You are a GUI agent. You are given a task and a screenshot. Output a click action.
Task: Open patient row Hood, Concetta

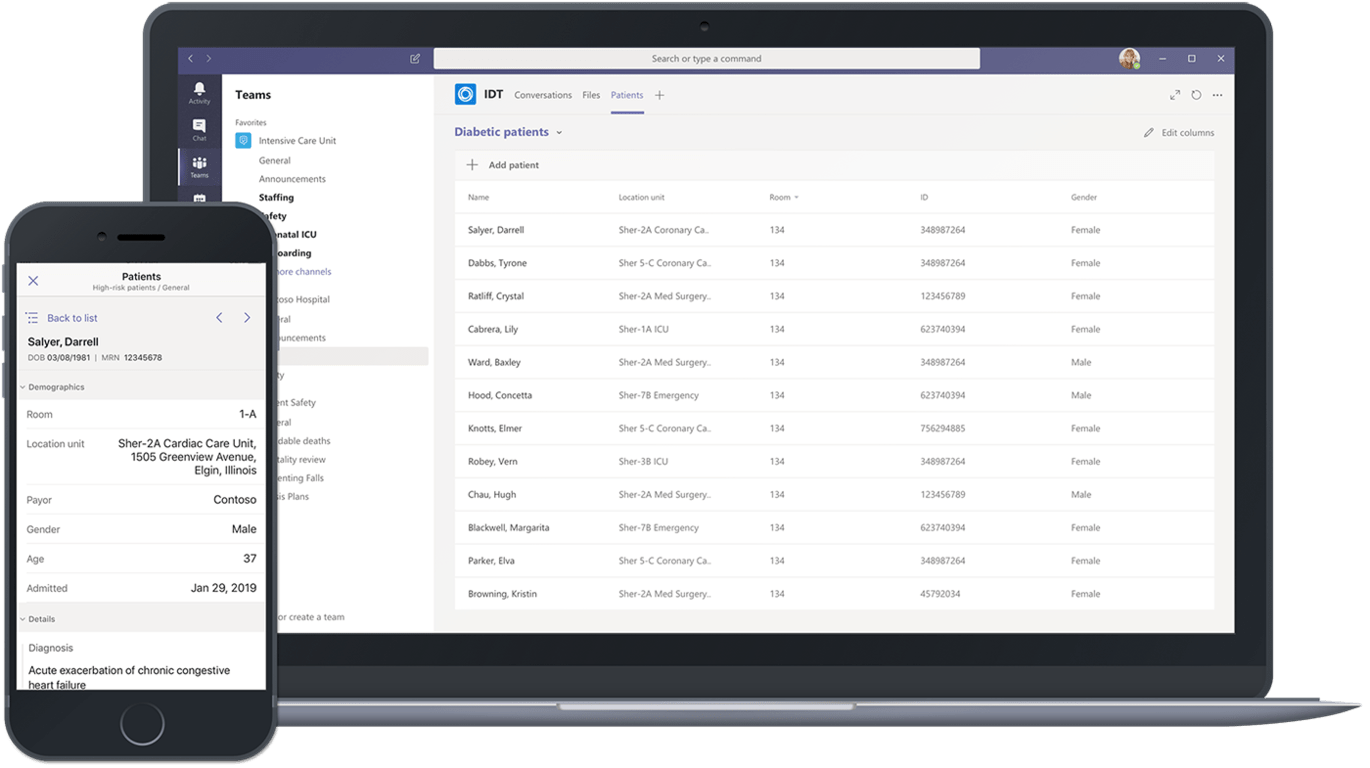(834, 395)
